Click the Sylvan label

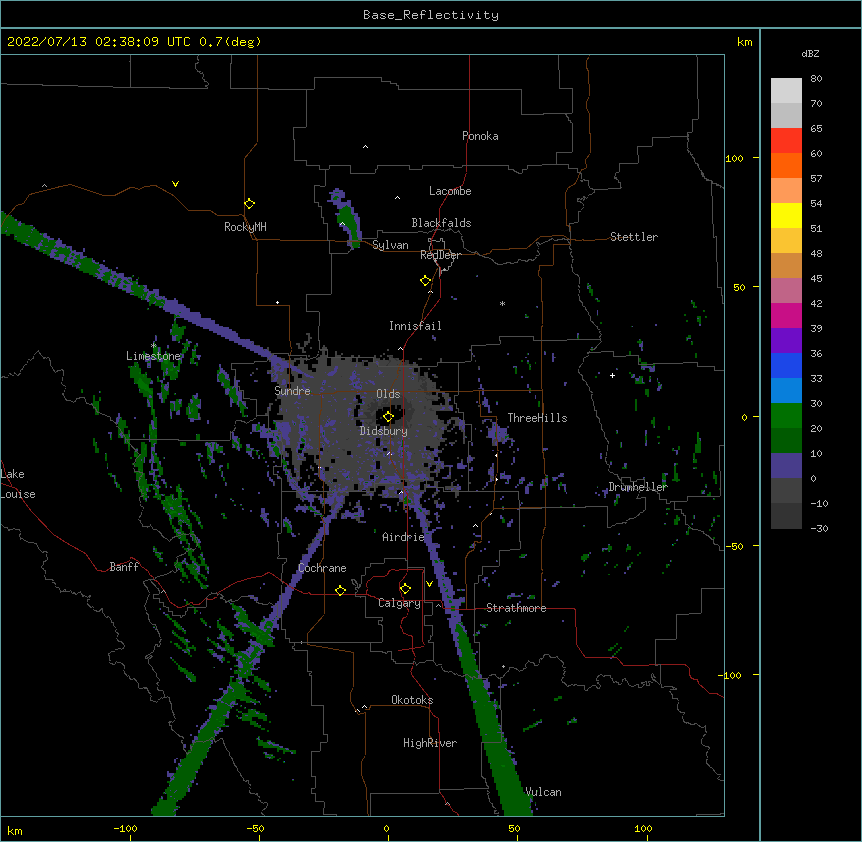tap(390, 245)
